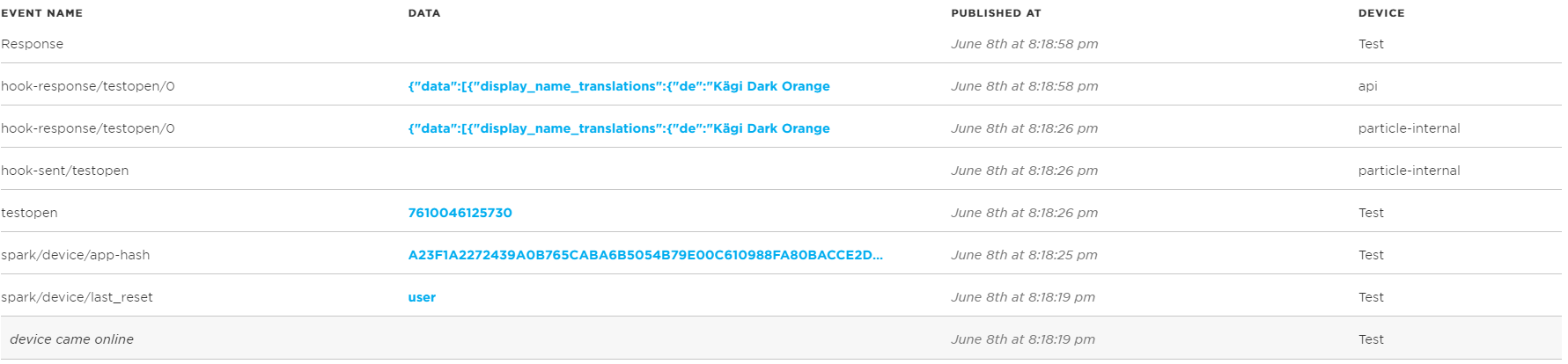Select the hook-sent/testopen event row

pyautogui.click(x=781, y=171)
